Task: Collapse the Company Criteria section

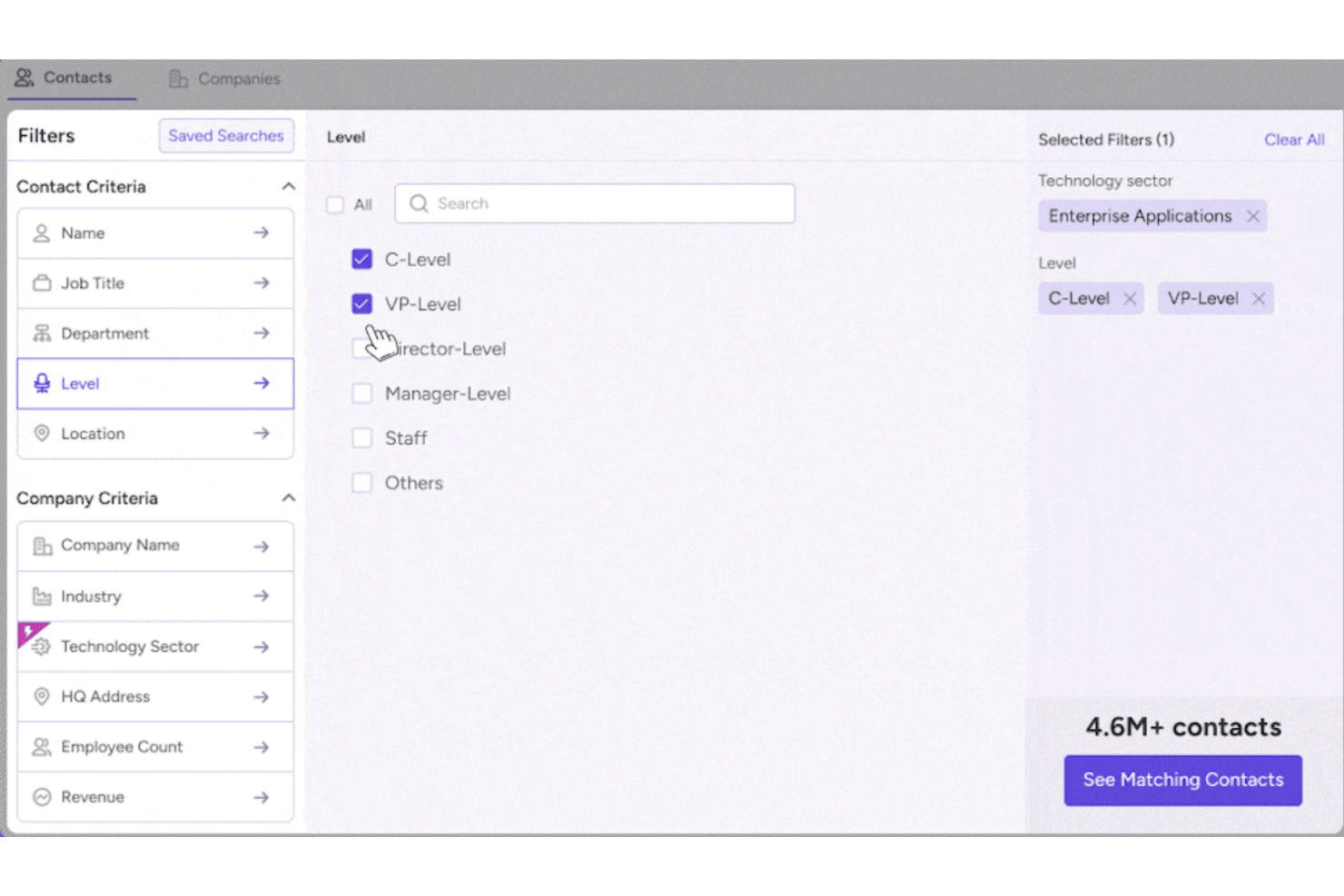Action: 288,498
